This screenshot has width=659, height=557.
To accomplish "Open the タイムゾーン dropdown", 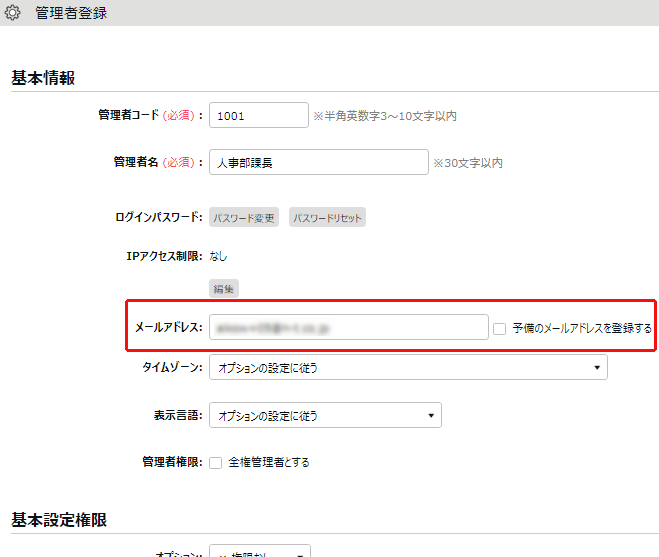I will pyautogui.click(x=409, y=367).
